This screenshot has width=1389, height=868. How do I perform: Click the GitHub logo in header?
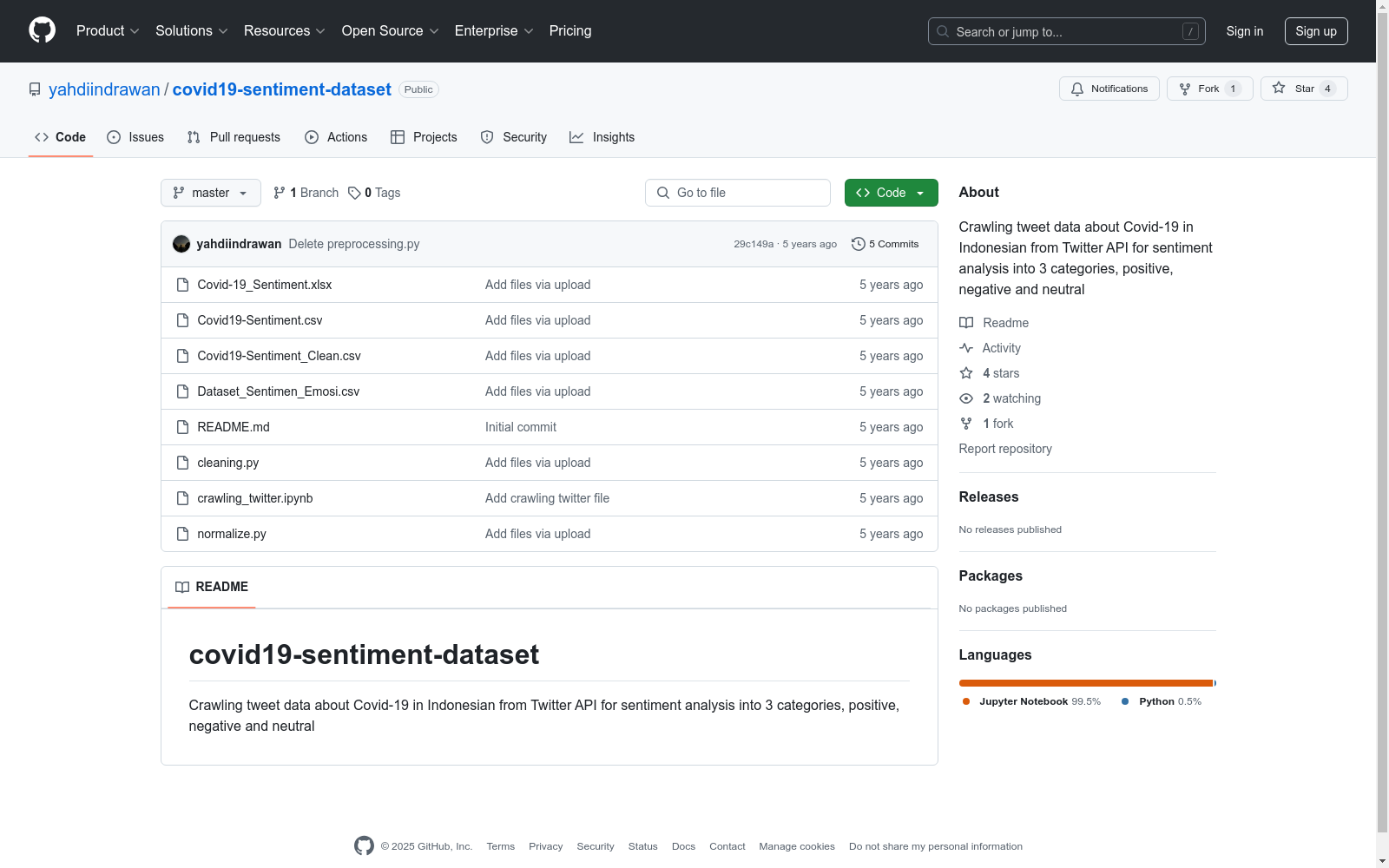click(x=42, y=30)
